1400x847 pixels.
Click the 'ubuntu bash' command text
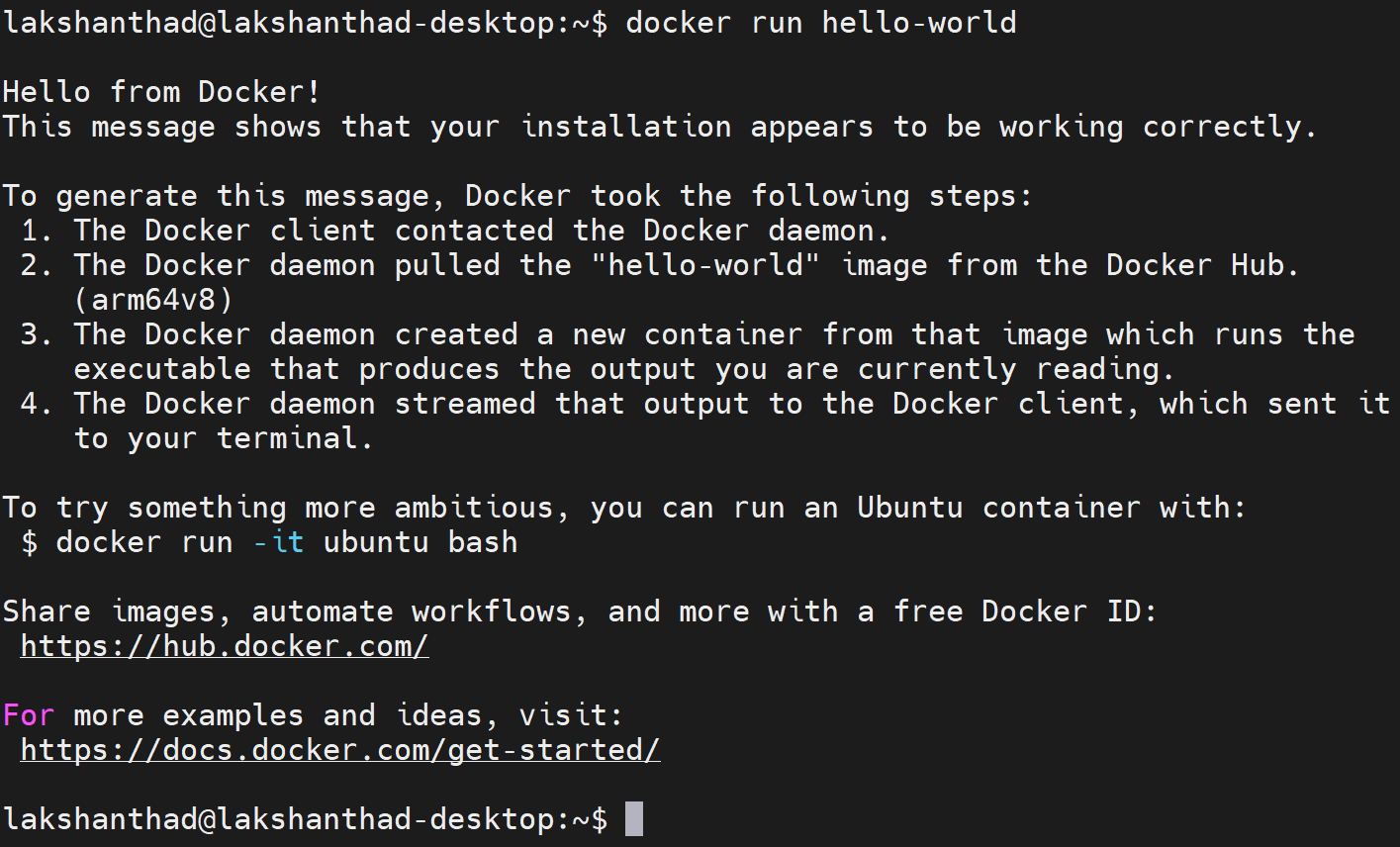(420, 542)
